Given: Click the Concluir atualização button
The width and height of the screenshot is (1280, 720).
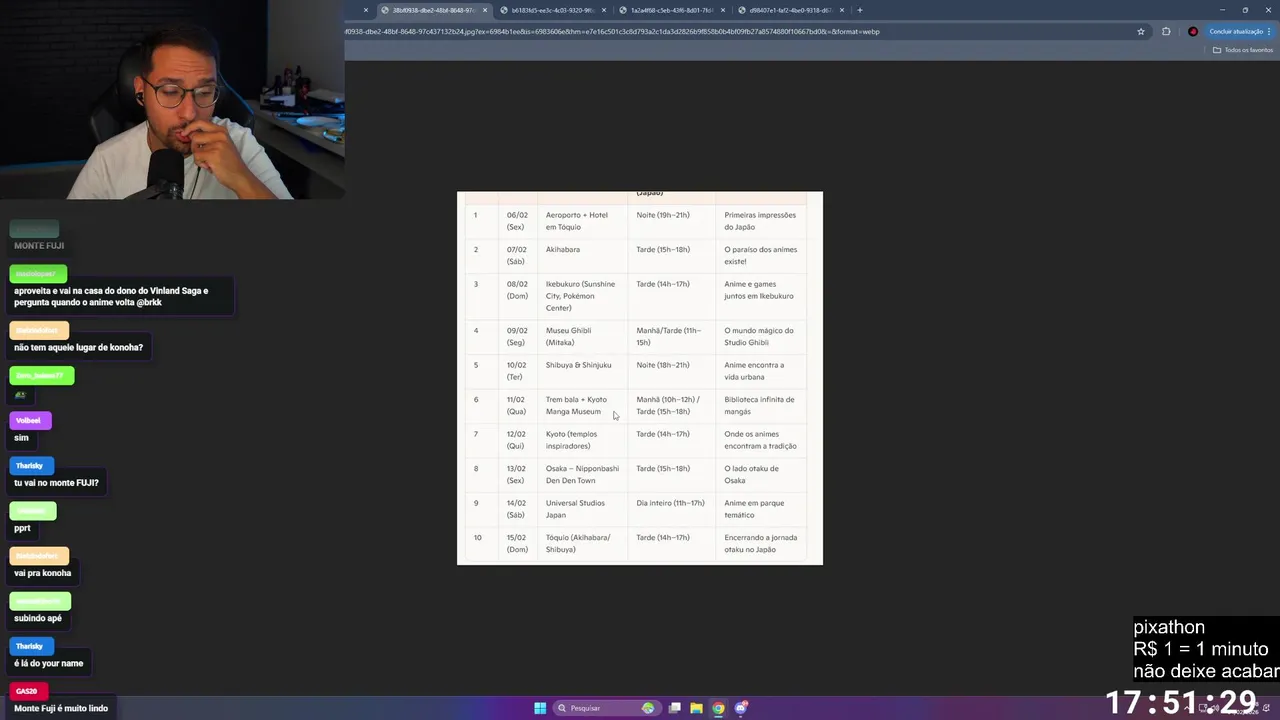Looking at the screenshot, I should tap(1240, 31).
